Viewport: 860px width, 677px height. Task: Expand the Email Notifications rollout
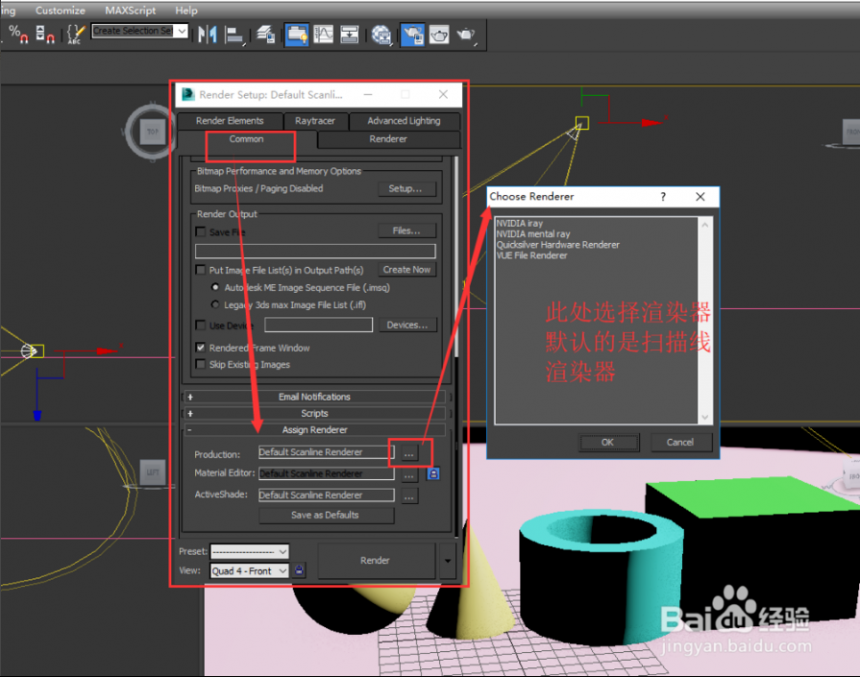tap(315, 397)
